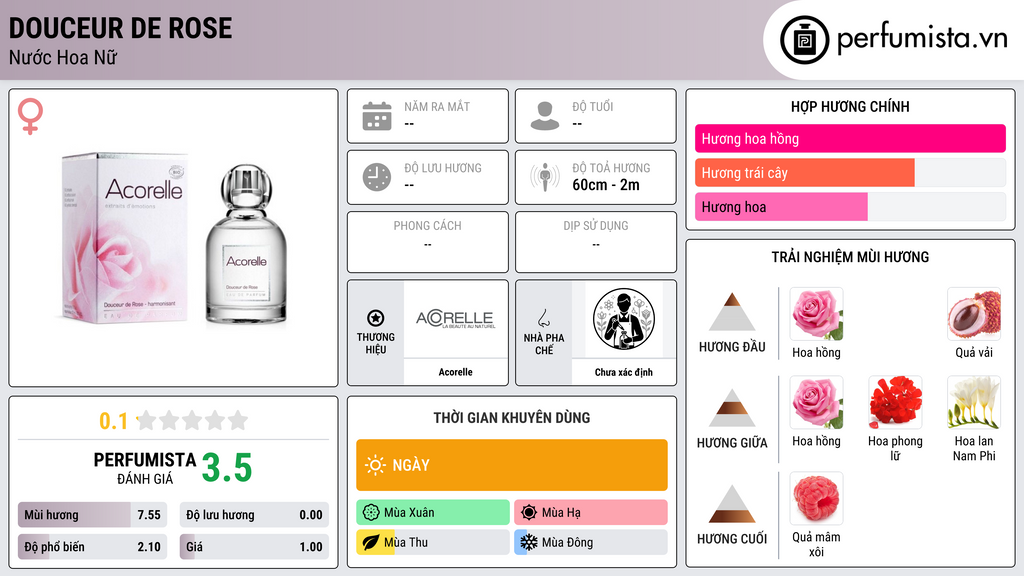This screenshot has height=576, width=1024.
Task: Click the Acorelle brand logo image
Action: coord(455,319)
